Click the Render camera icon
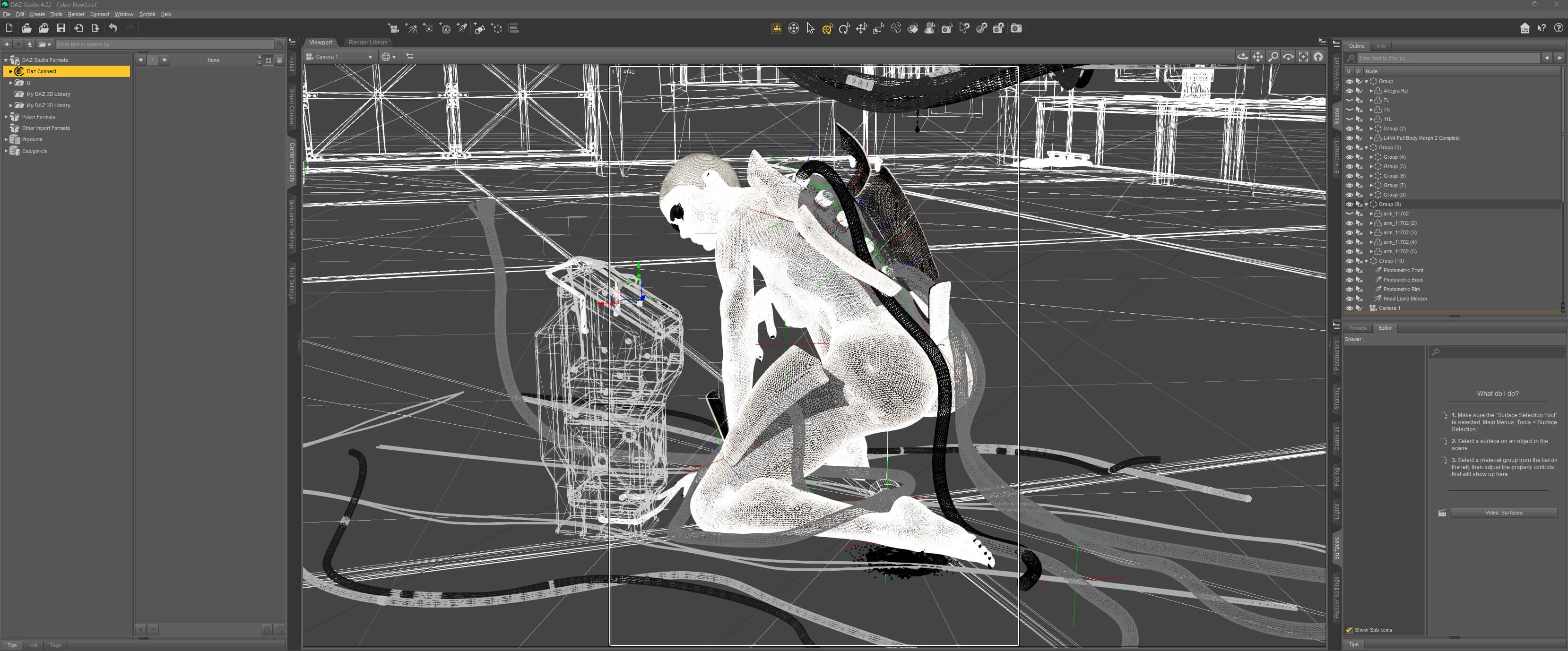Viewport: 1568px width, 651px height. click(x=1016, y=28)
